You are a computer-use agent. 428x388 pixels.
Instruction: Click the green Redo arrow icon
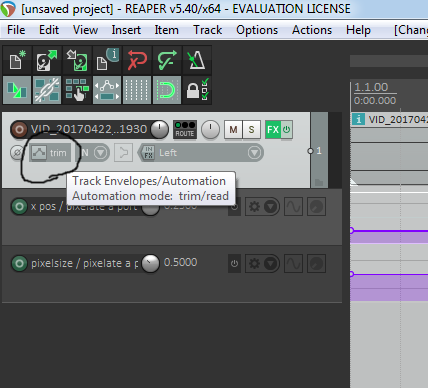point(167,60)
